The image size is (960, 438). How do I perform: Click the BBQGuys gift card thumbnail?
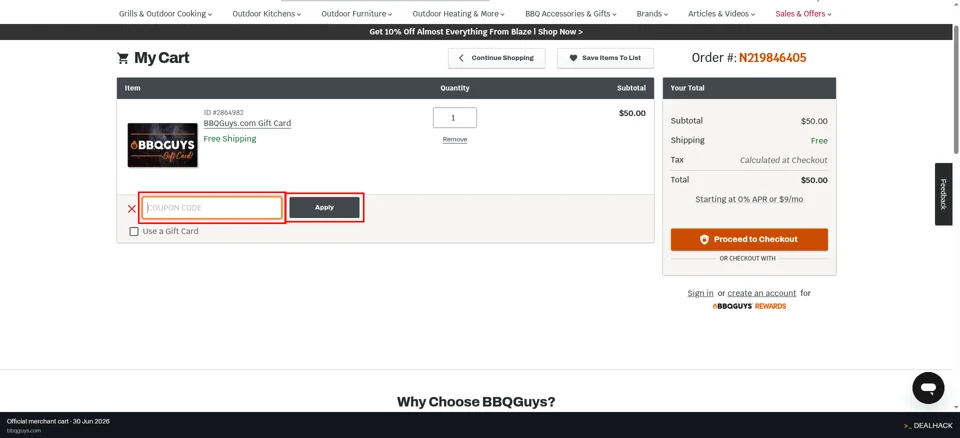(x=162, y=145)
